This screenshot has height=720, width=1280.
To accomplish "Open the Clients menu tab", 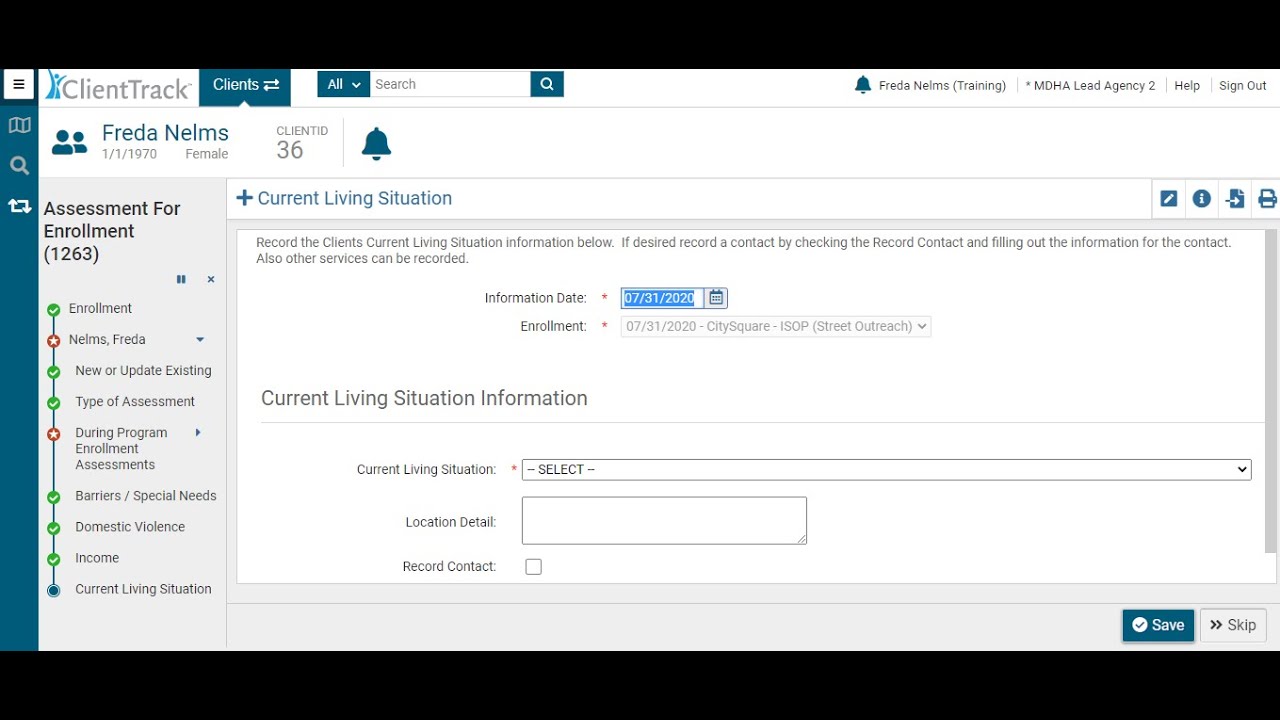I will point(245,85).
